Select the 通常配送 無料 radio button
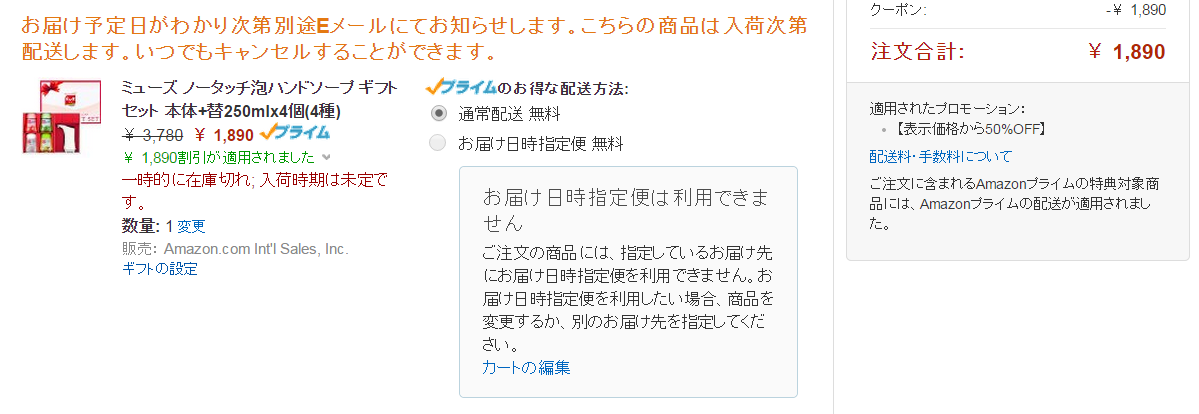 pyautogui.click(x=438, y=114)
